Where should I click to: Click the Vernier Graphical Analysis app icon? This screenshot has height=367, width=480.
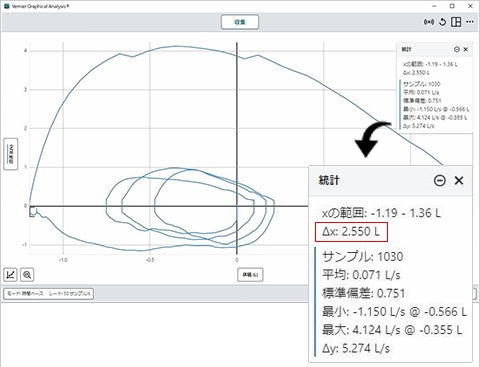tap(7, 6)
